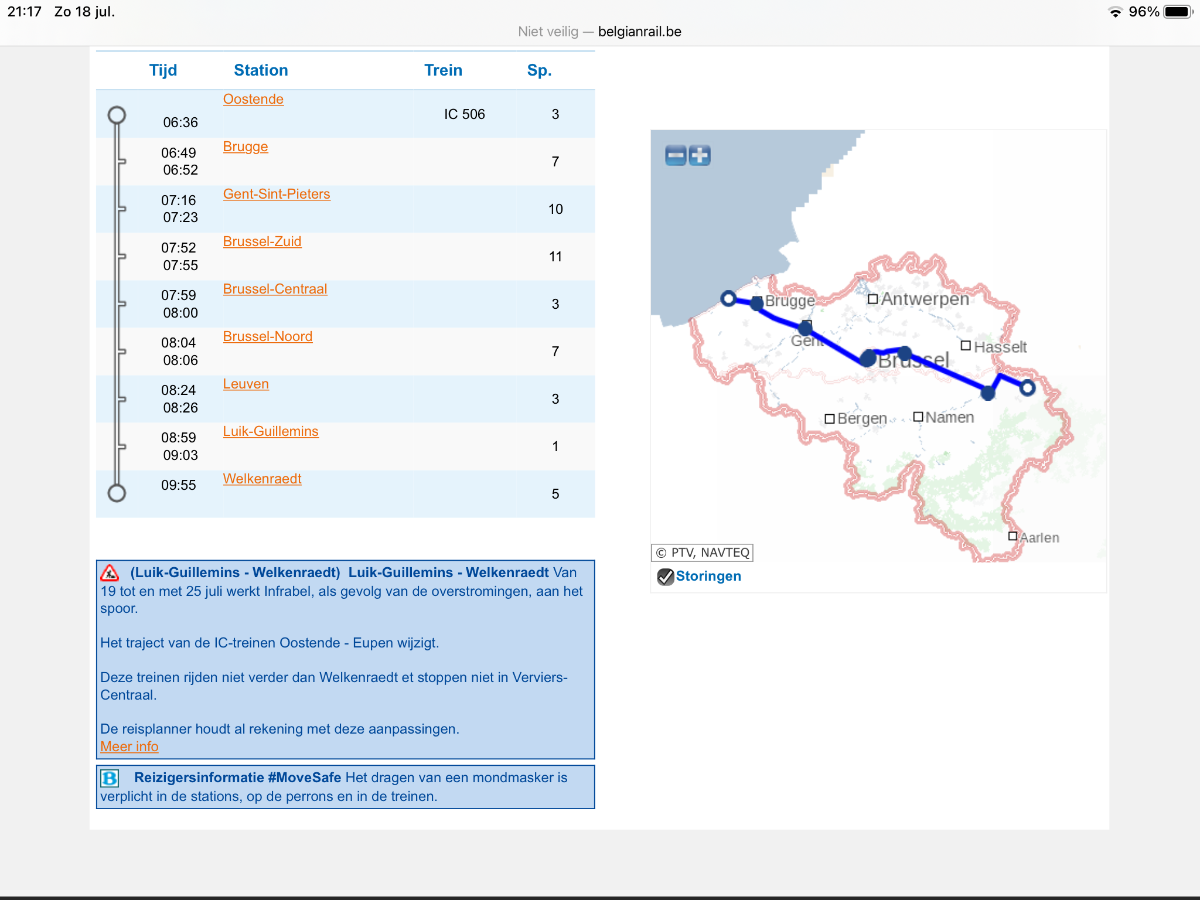Open the Brussel-Noord station link
The width and height of the screenshot is (1200, 900).
pos(267,337)
